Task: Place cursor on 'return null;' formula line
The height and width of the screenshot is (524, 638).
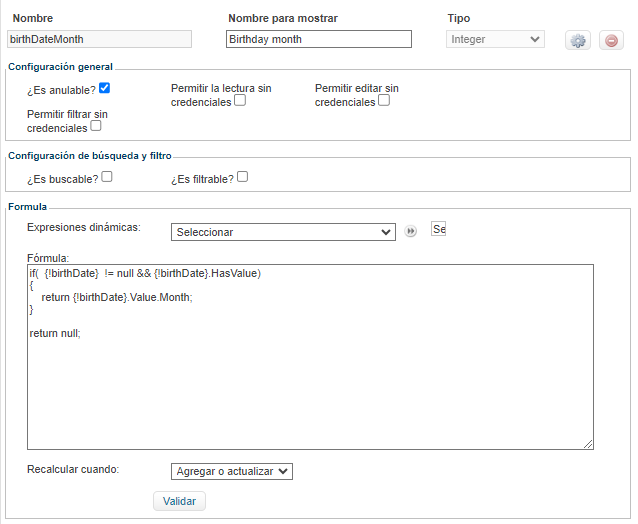Action: (x=55, y=333)
